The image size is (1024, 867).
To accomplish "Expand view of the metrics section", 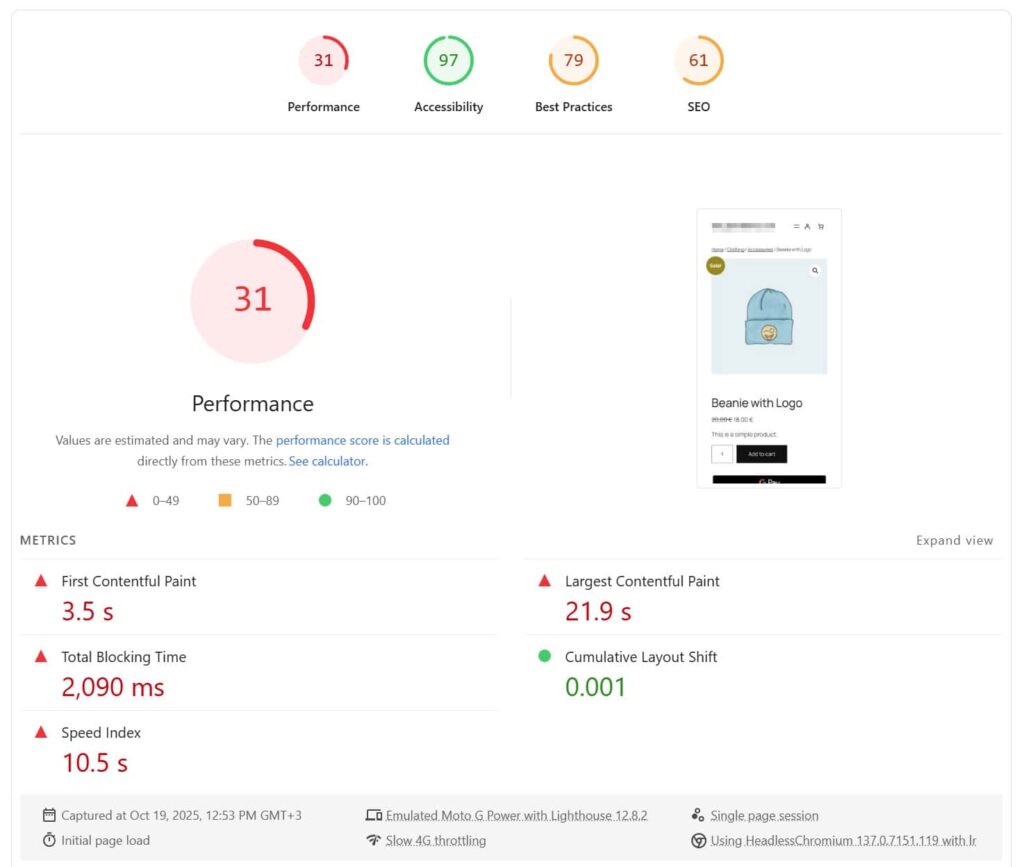I will tap(954, 540).
